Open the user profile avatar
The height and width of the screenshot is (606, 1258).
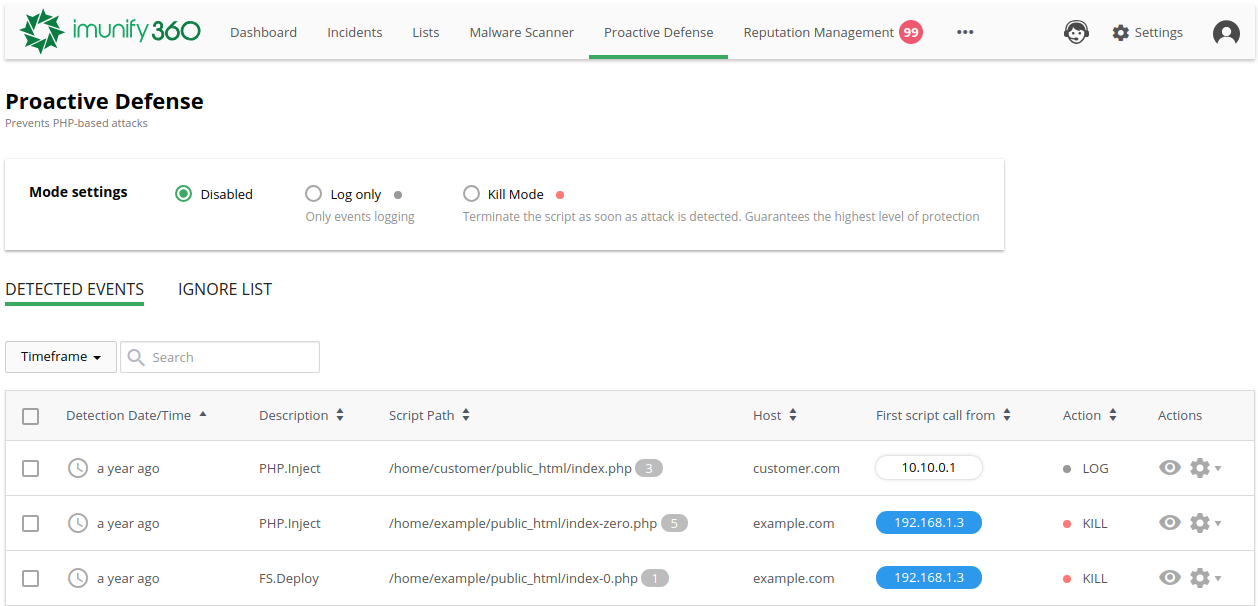(x=1226, y=33)
